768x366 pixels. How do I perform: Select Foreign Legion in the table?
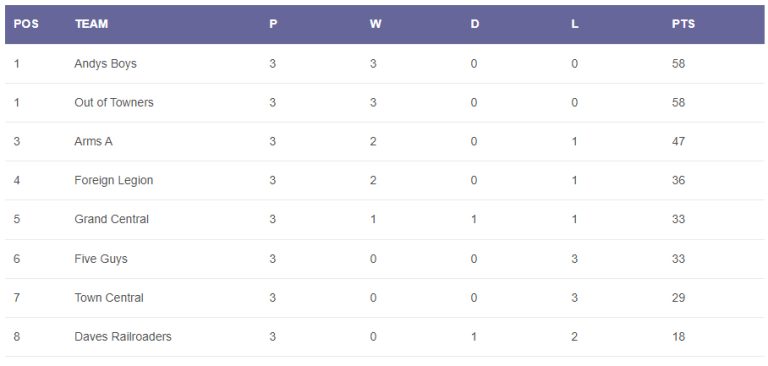point(114,180)
